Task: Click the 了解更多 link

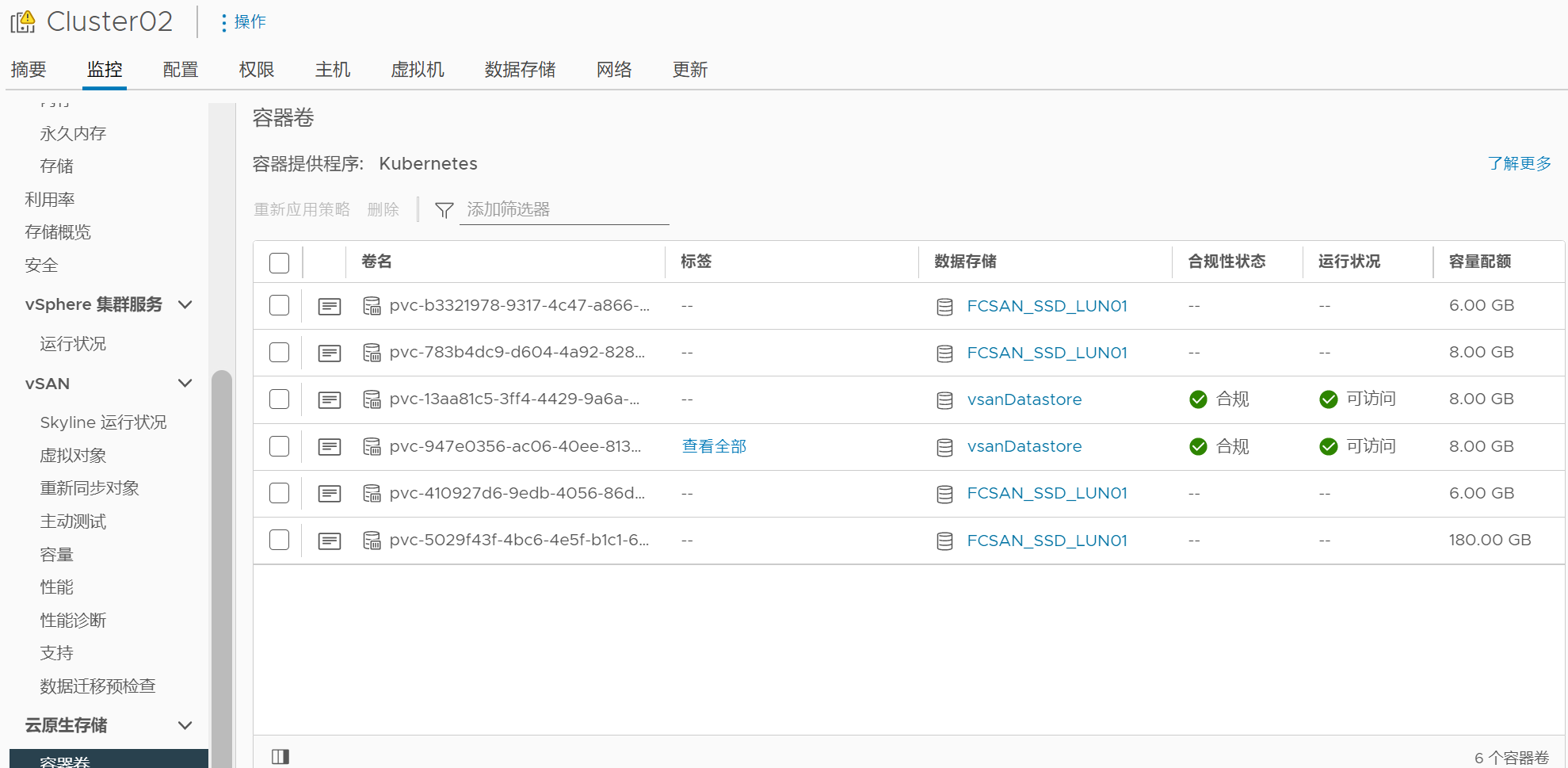Action: (x=1519, y=163)
